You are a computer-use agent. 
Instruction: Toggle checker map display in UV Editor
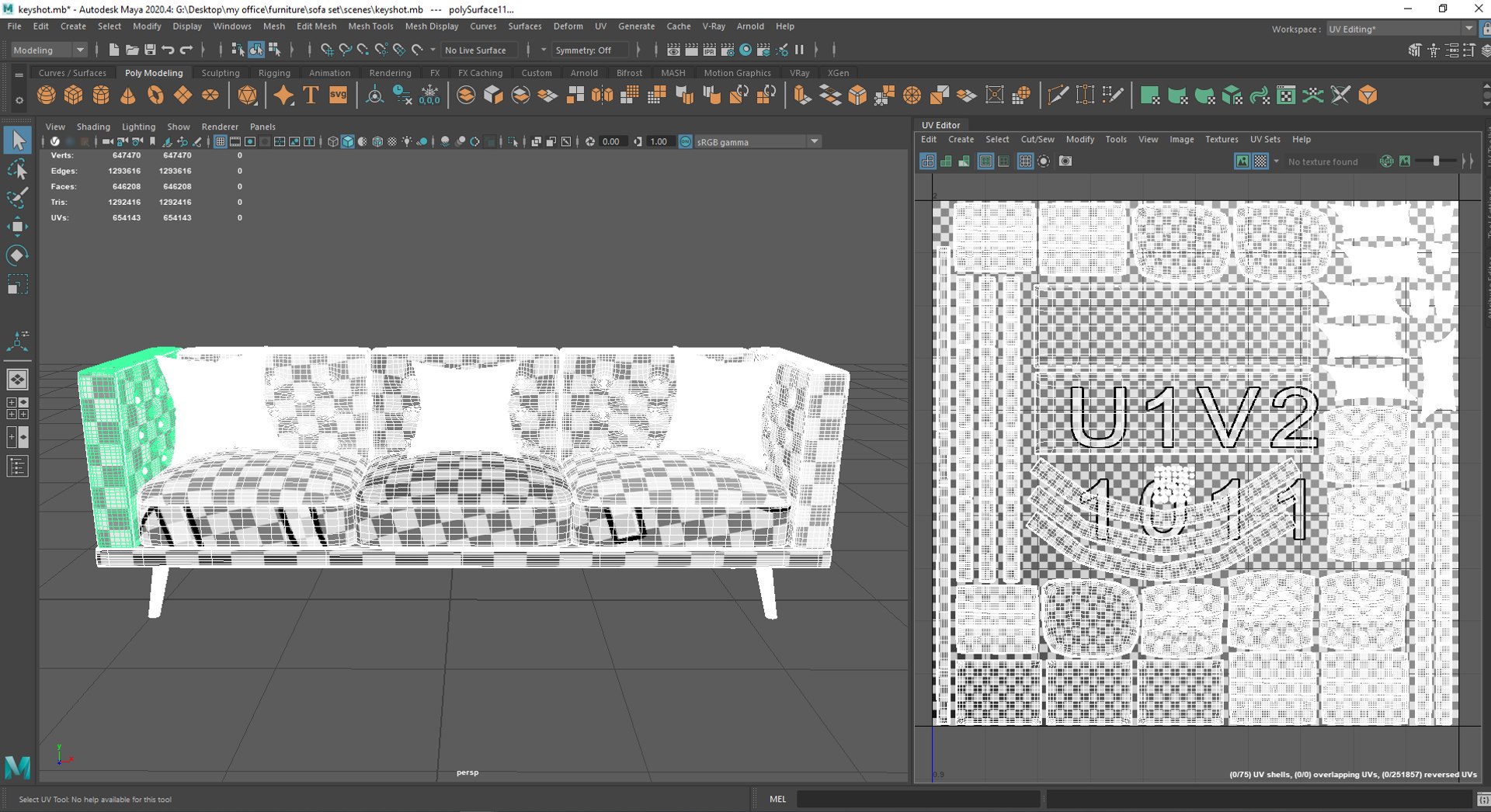click(1260, 161)
